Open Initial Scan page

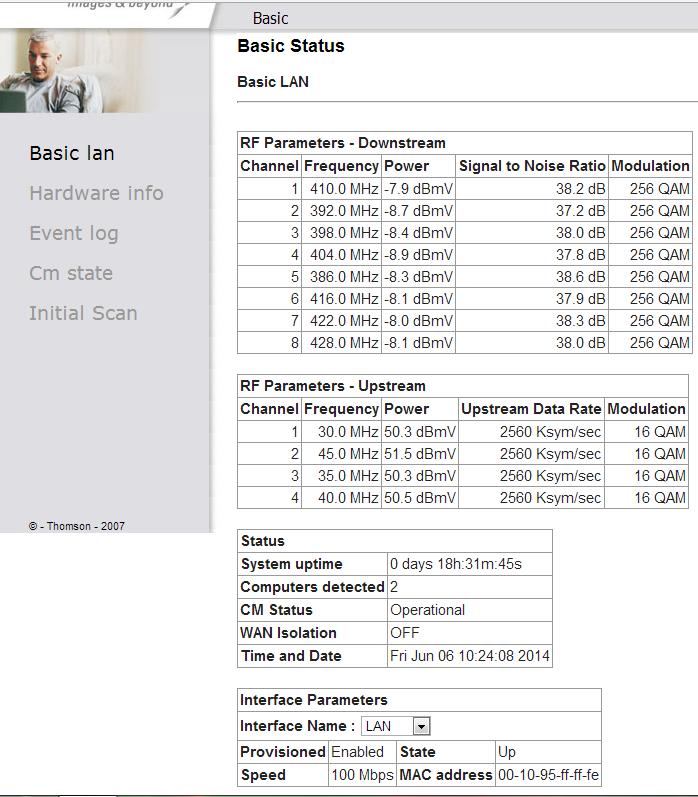coord(83,313)
